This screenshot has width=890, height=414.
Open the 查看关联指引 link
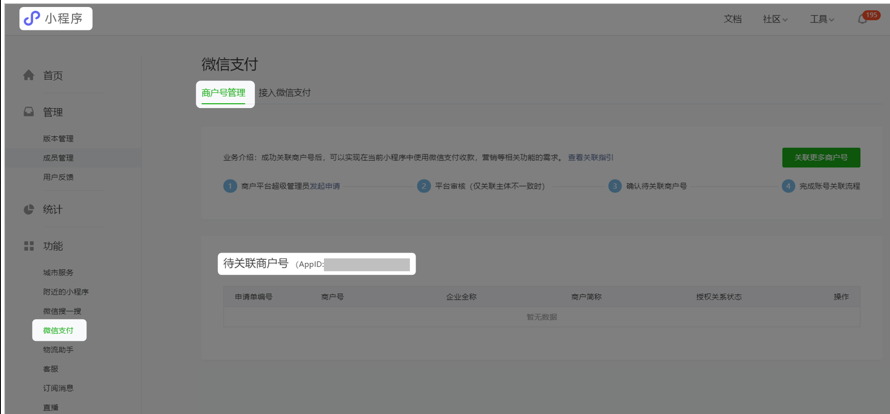click(x=591, y=158)
